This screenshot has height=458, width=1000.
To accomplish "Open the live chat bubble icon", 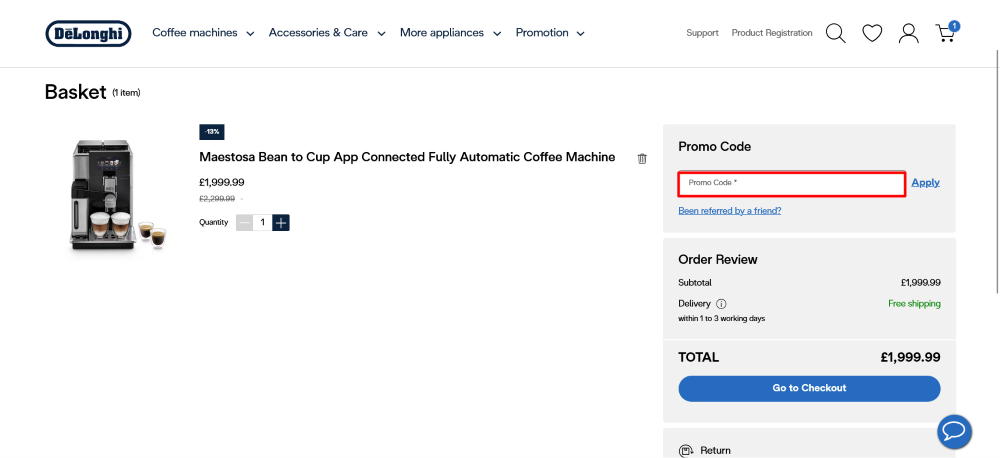I will click(x=954, y=432).
